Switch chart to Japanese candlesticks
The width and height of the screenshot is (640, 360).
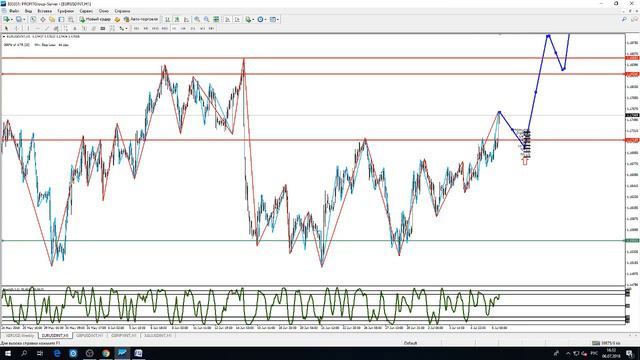tap(177, 19)
